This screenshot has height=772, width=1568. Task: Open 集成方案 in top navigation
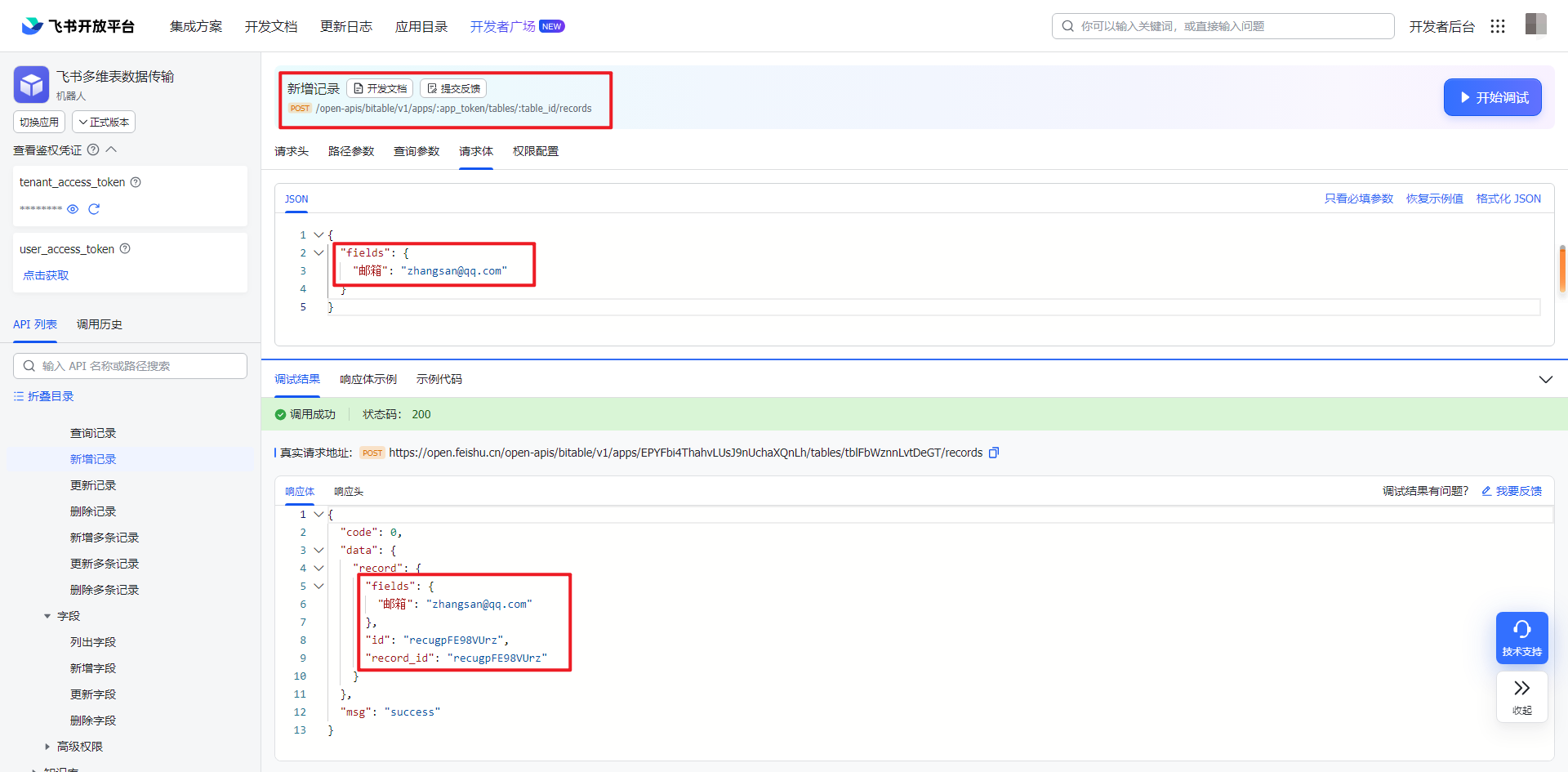click(x=196, y=26)
